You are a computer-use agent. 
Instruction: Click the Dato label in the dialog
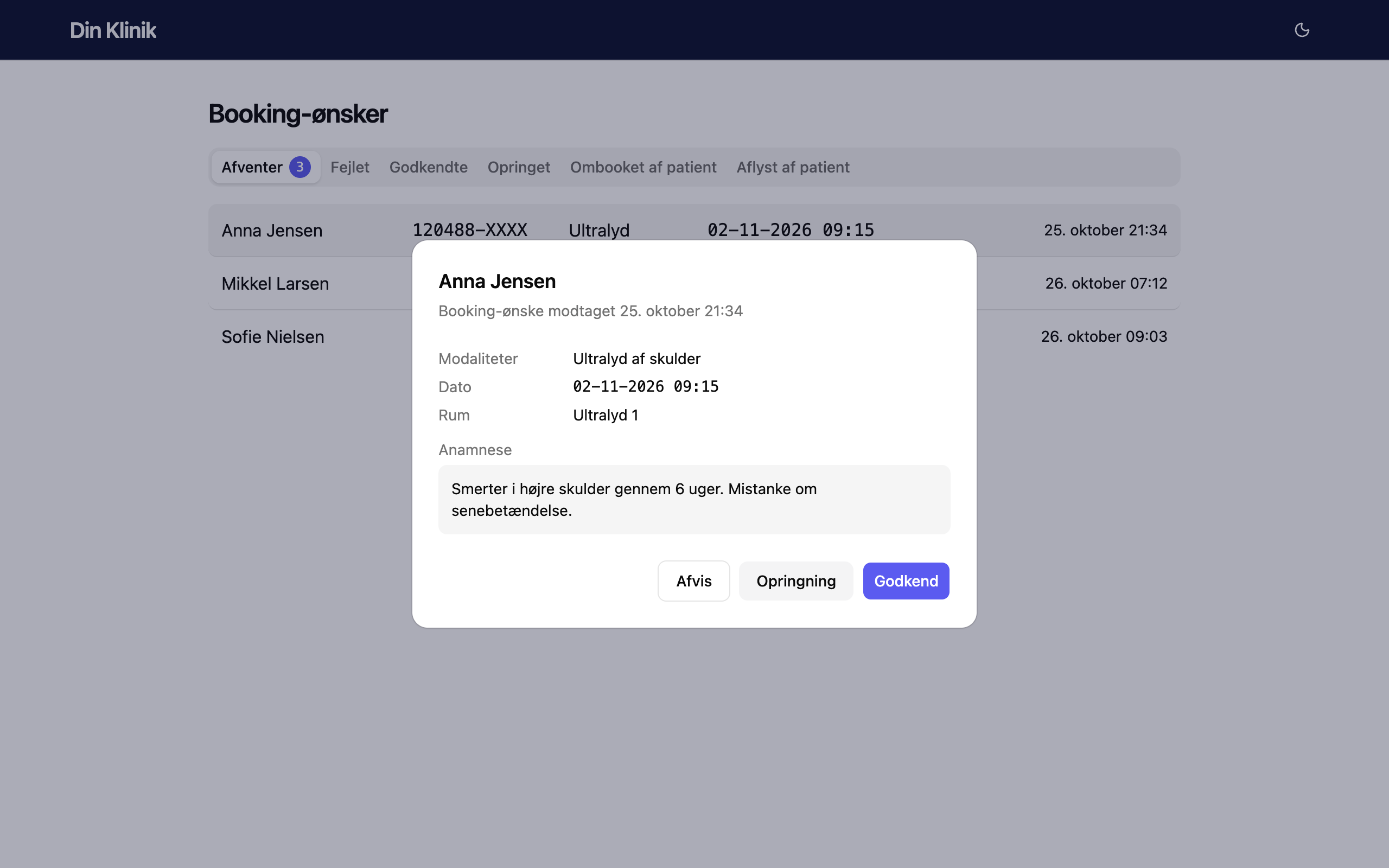point(455,387)
